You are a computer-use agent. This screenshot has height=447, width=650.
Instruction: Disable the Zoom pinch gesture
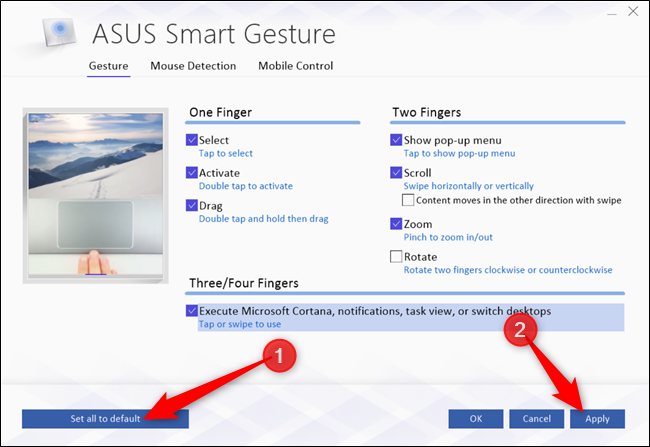(396, 224)
